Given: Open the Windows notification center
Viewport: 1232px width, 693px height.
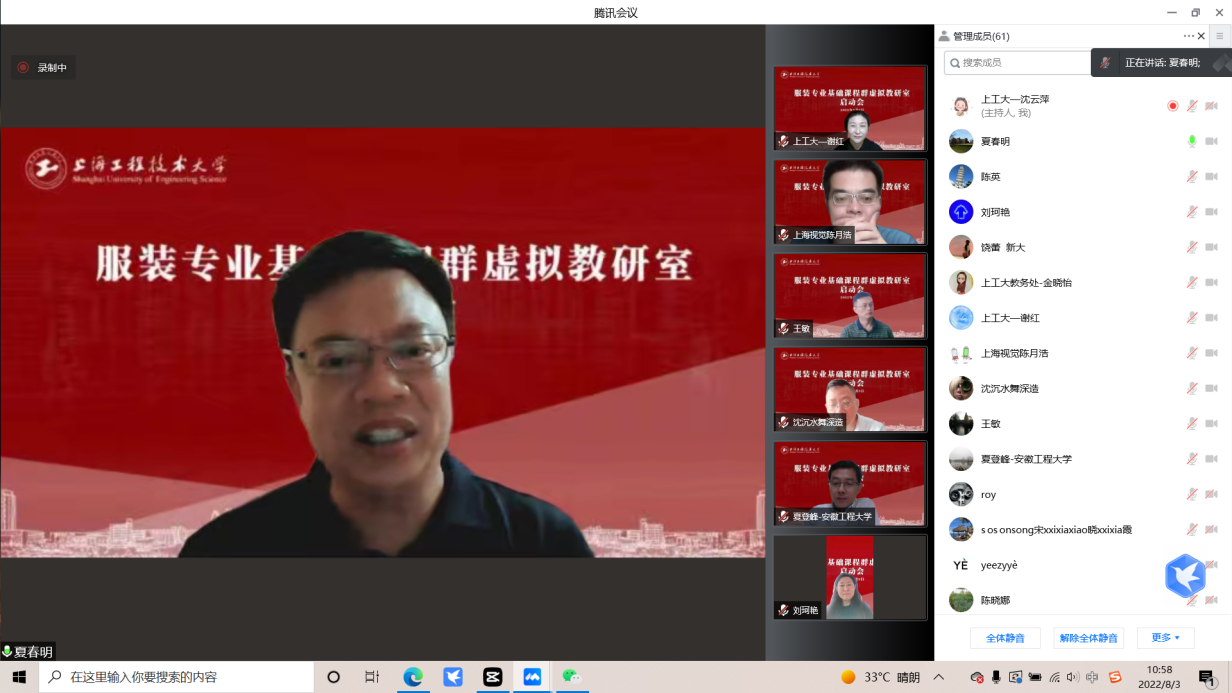Looking at the screenshot, I should coord(1207,677).
